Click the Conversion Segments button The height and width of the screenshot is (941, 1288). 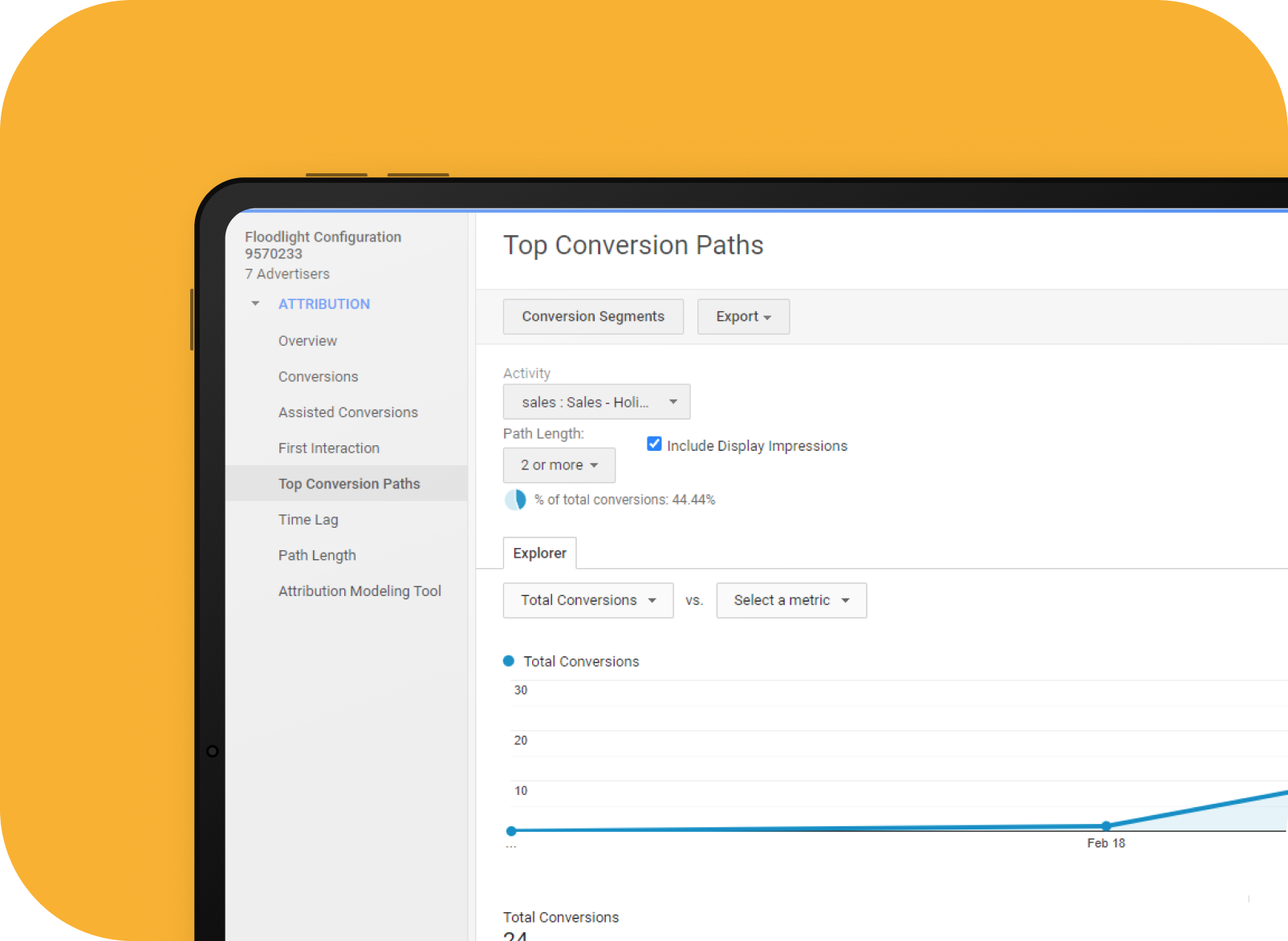coord(593,317)
